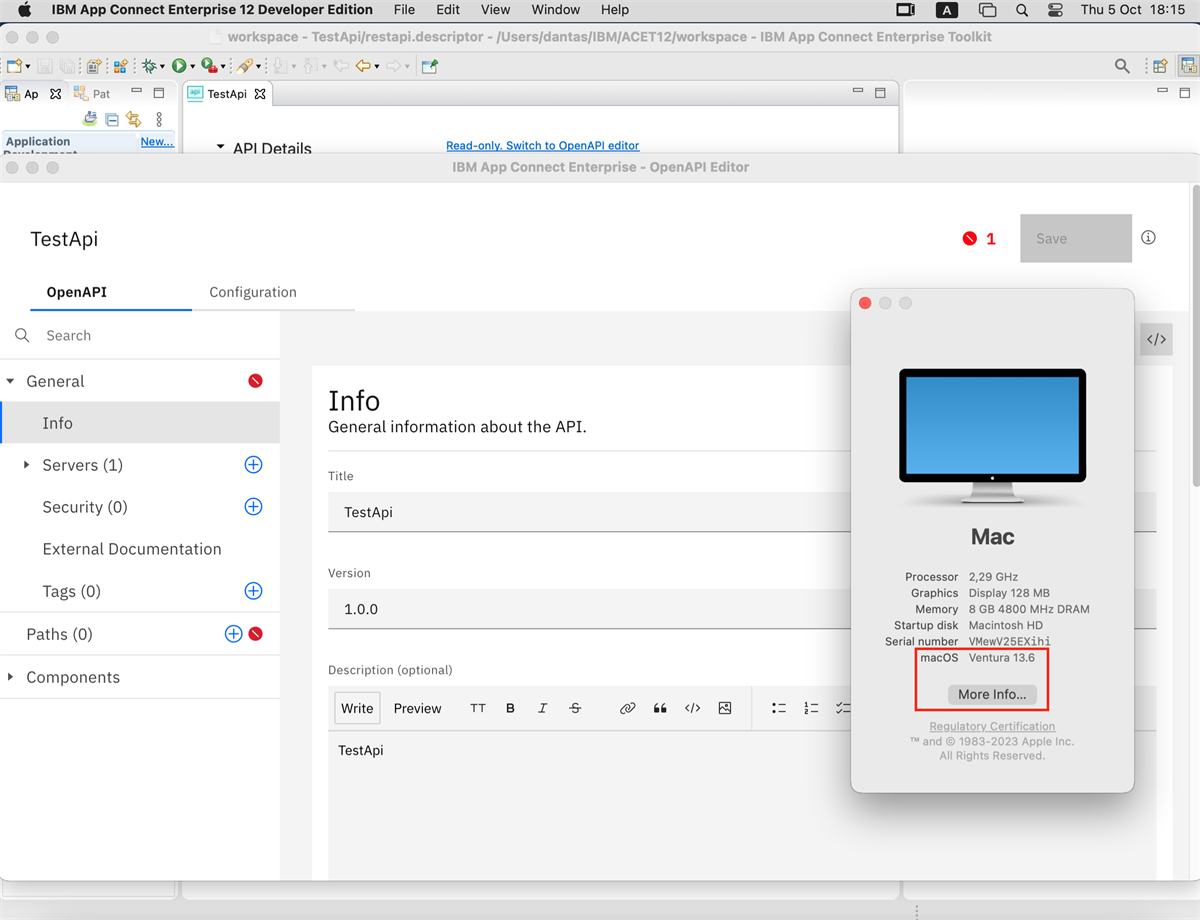Click the More Info... button in About This Mac

tap(992, 694)
